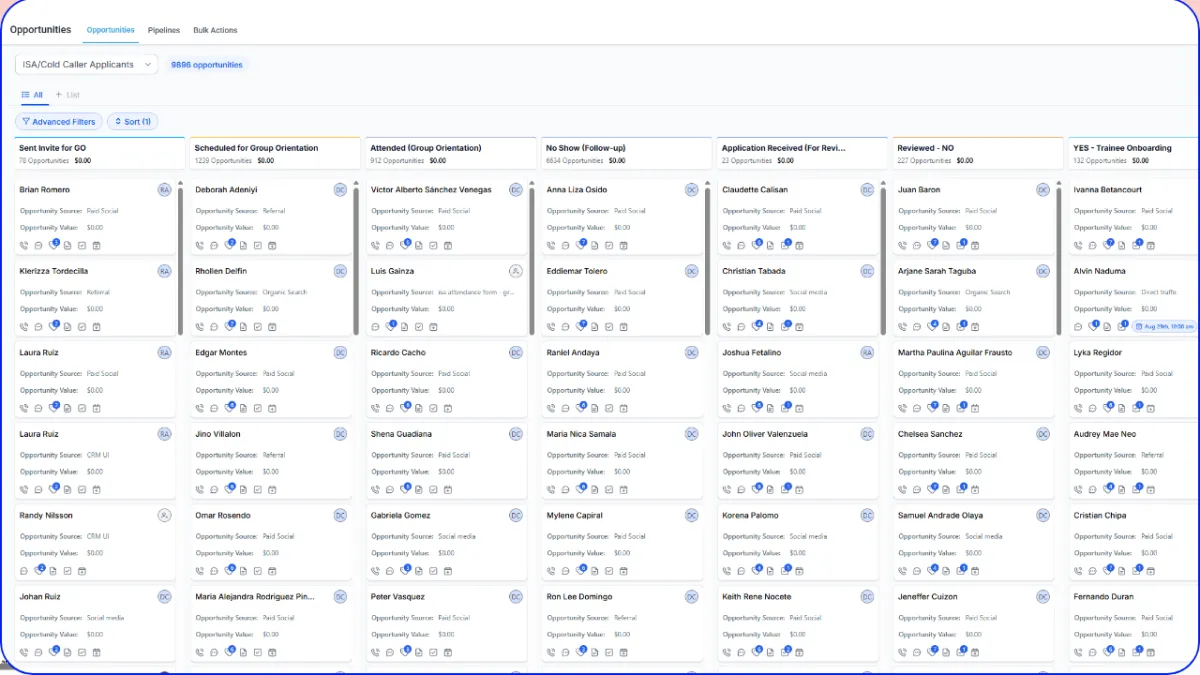Open notes icon on Rhollen Delfin card
The height and width of the screenshot is (675, 1200).
(x=244, y=326)
